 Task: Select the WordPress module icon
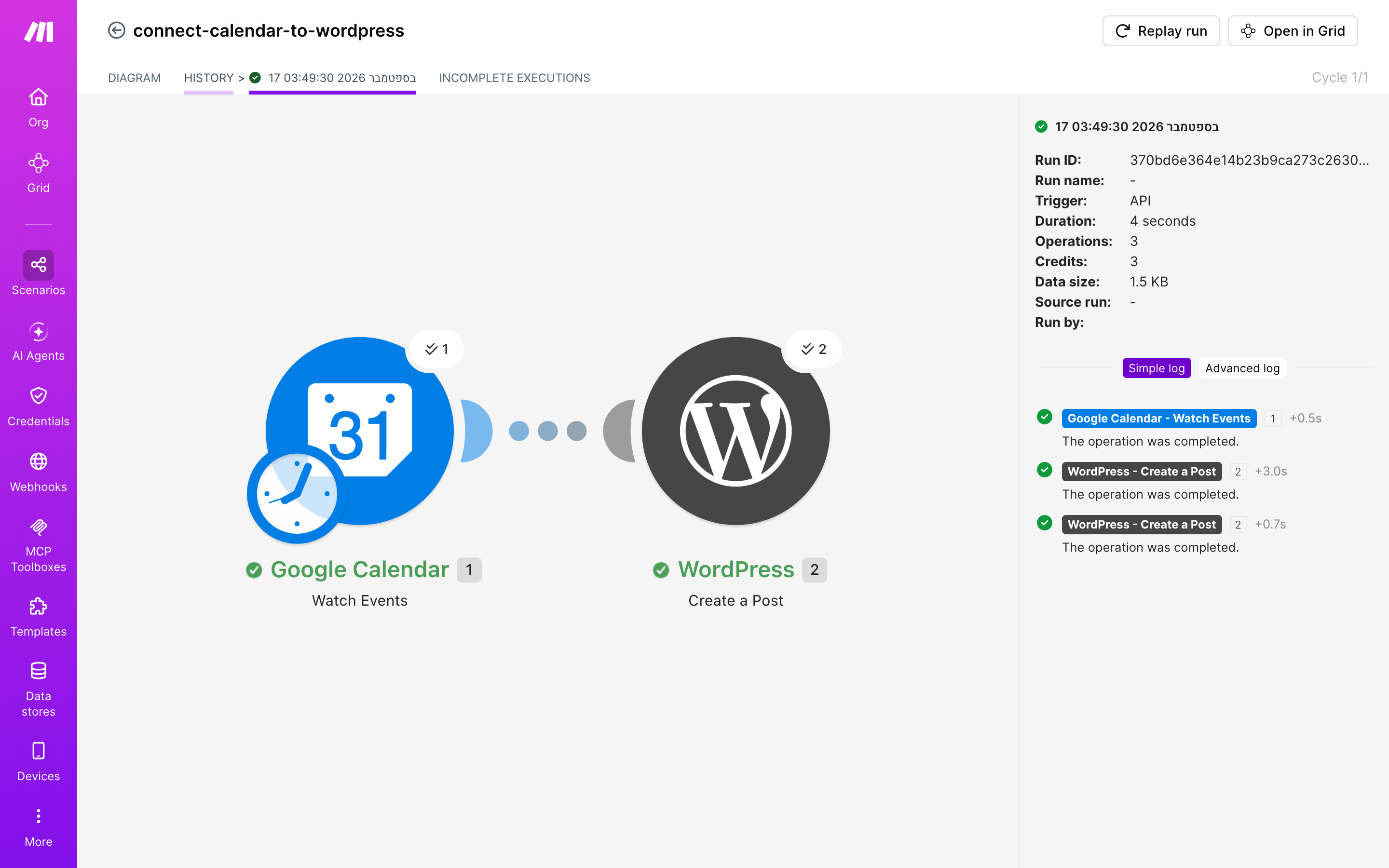tap(736, 431)
